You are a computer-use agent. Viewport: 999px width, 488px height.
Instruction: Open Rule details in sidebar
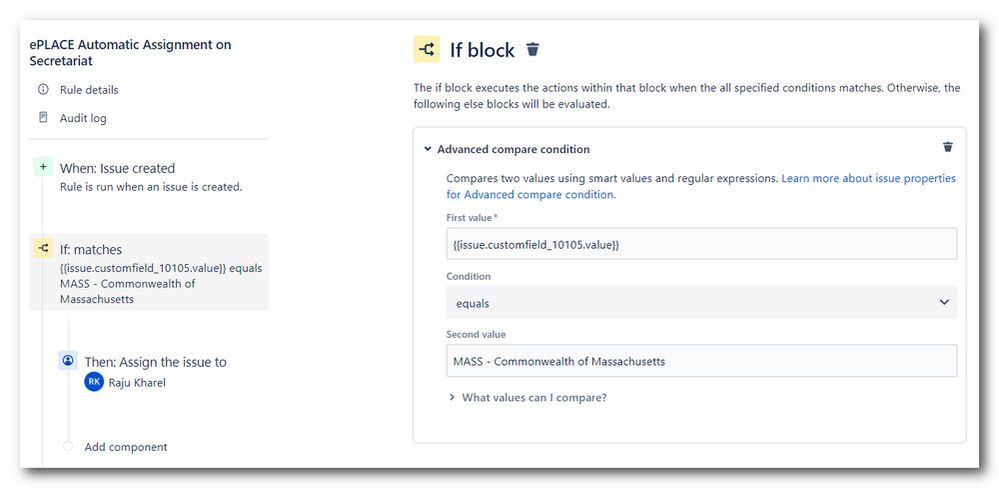(89, 90)
